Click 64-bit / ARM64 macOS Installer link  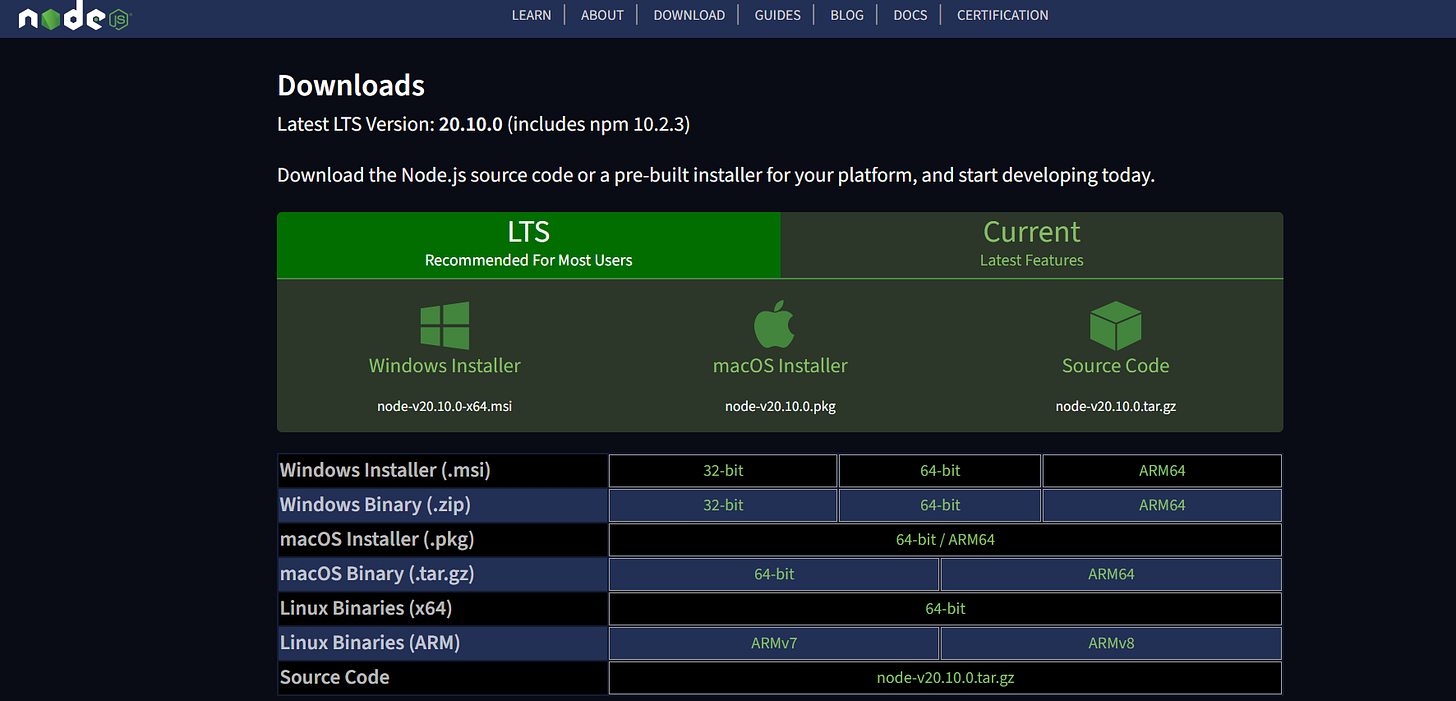click(x=945, y=540)
